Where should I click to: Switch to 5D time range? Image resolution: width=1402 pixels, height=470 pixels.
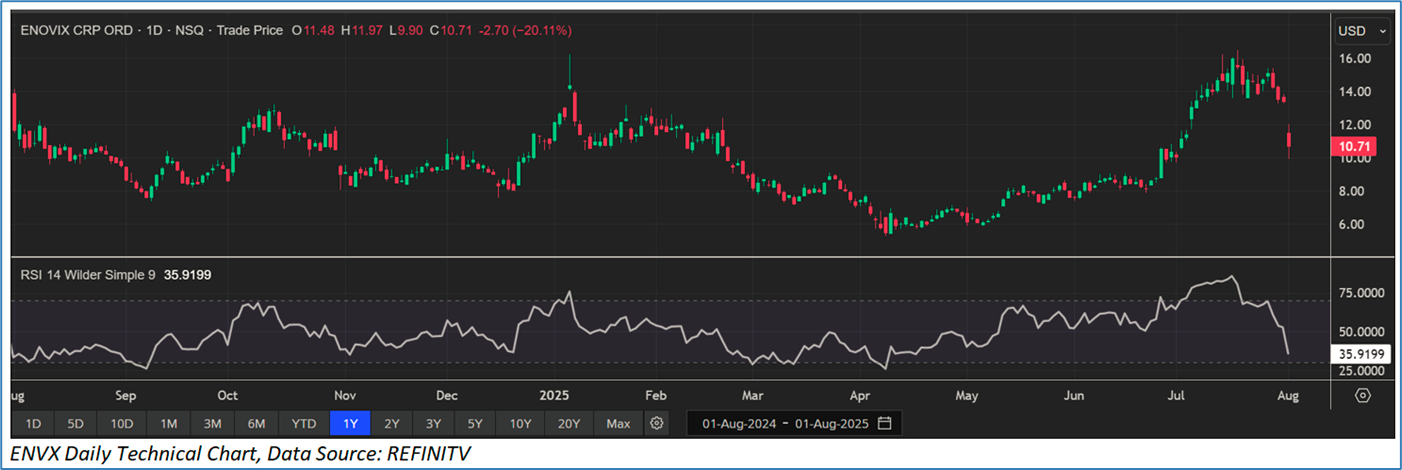76,424
